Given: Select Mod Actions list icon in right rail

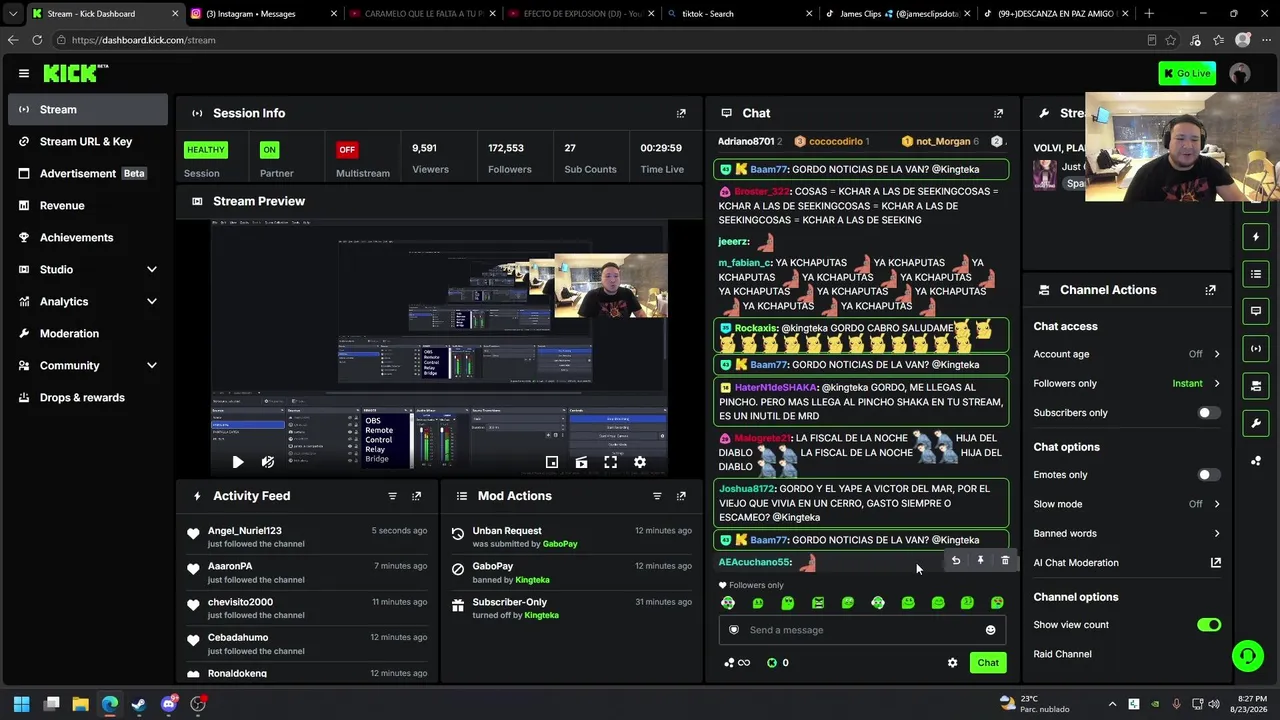Looking at the screenshot, I should click(1256, 274).
